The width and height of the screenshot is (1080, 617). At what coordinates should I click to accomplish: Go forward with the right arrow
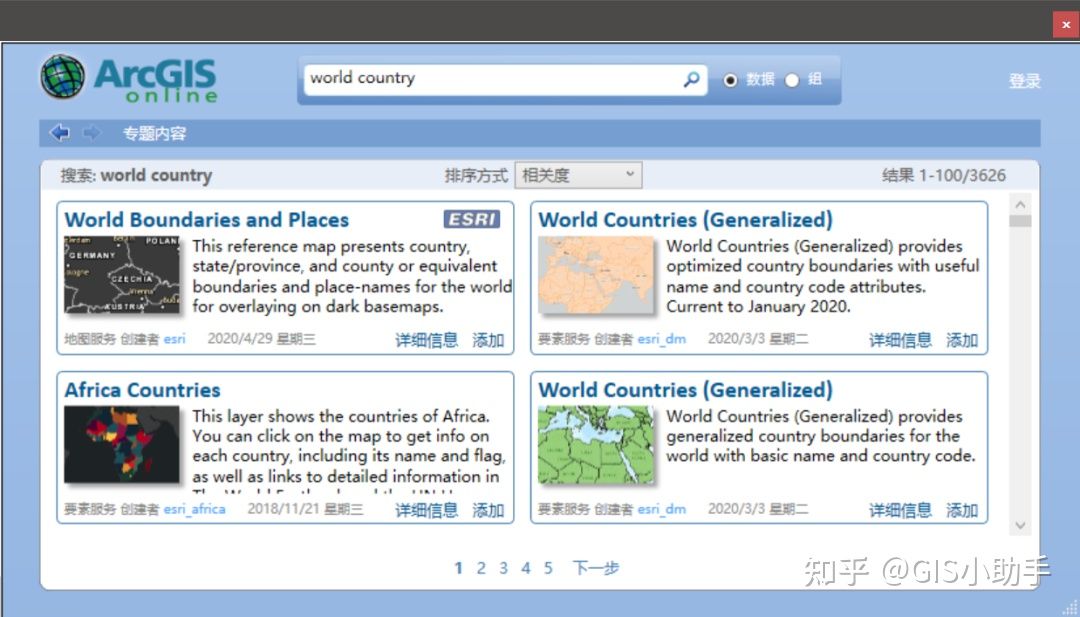(x=91, y=132)
